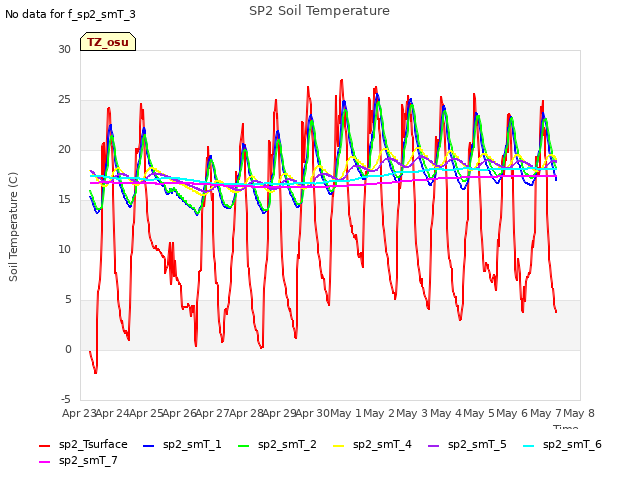Click the 30 y-axis tick label

pyautogui.click(x=64, y=49)
